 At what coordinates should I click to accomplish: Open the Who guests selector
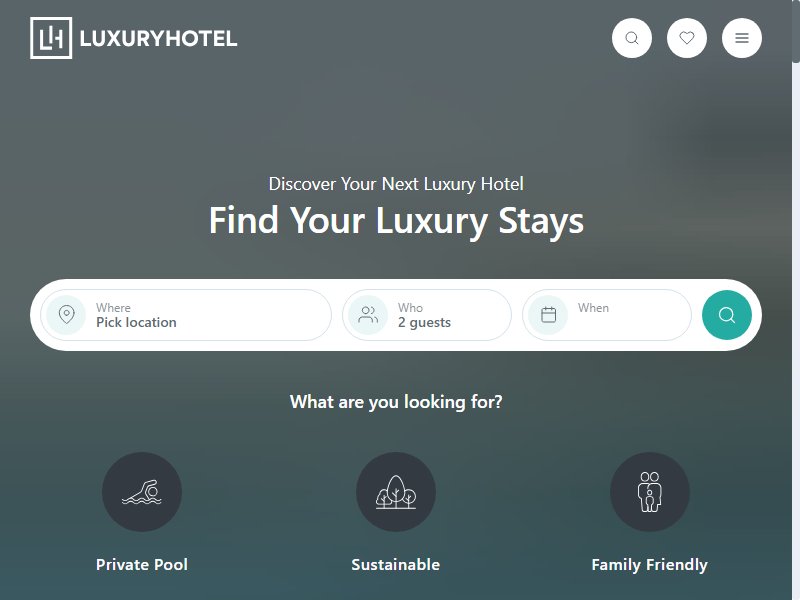[x=427, y=315]
